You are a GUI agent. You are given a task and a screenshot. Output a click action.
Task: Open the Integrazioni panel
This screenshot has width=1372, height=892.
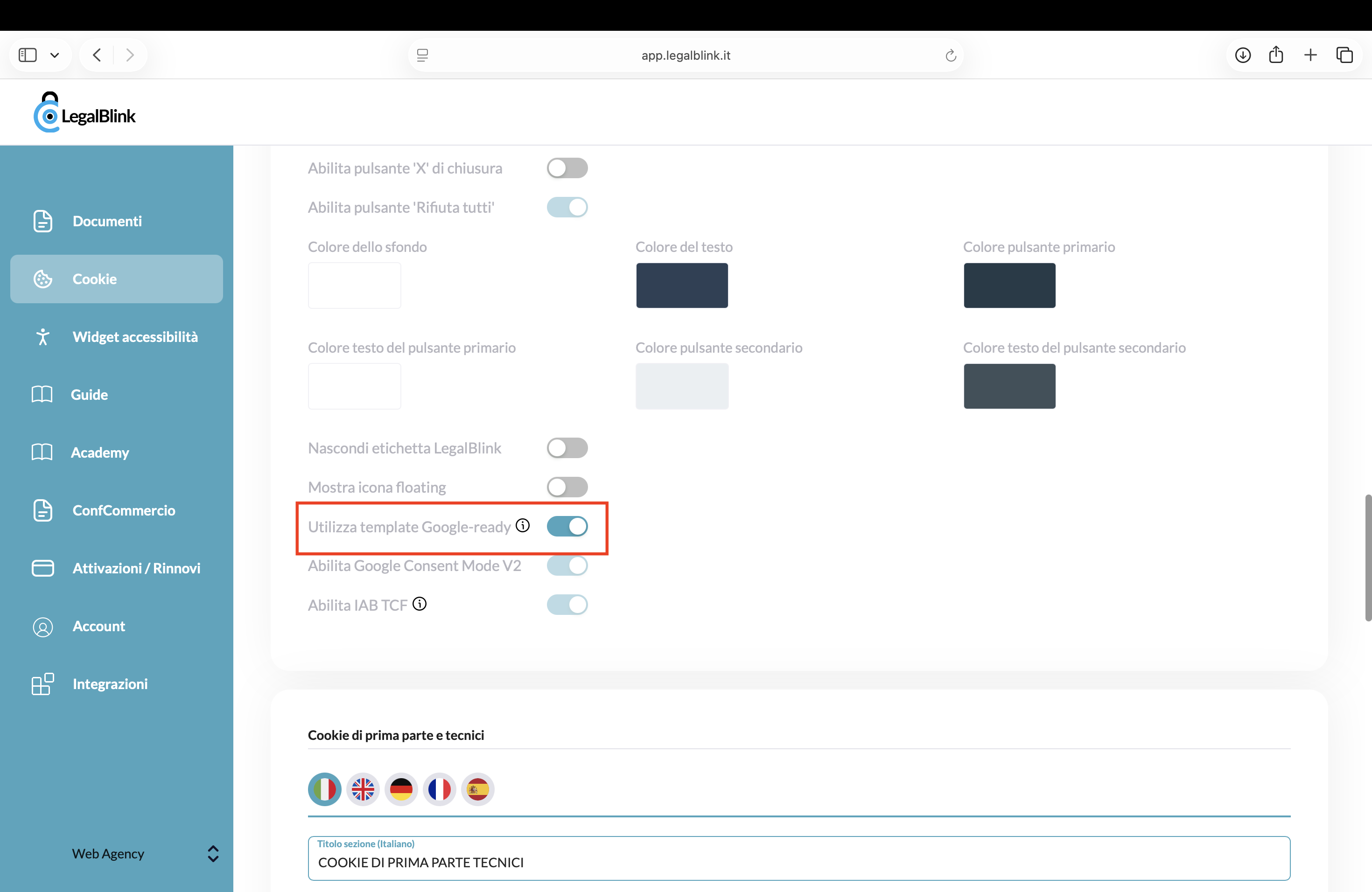pos(110,684)
